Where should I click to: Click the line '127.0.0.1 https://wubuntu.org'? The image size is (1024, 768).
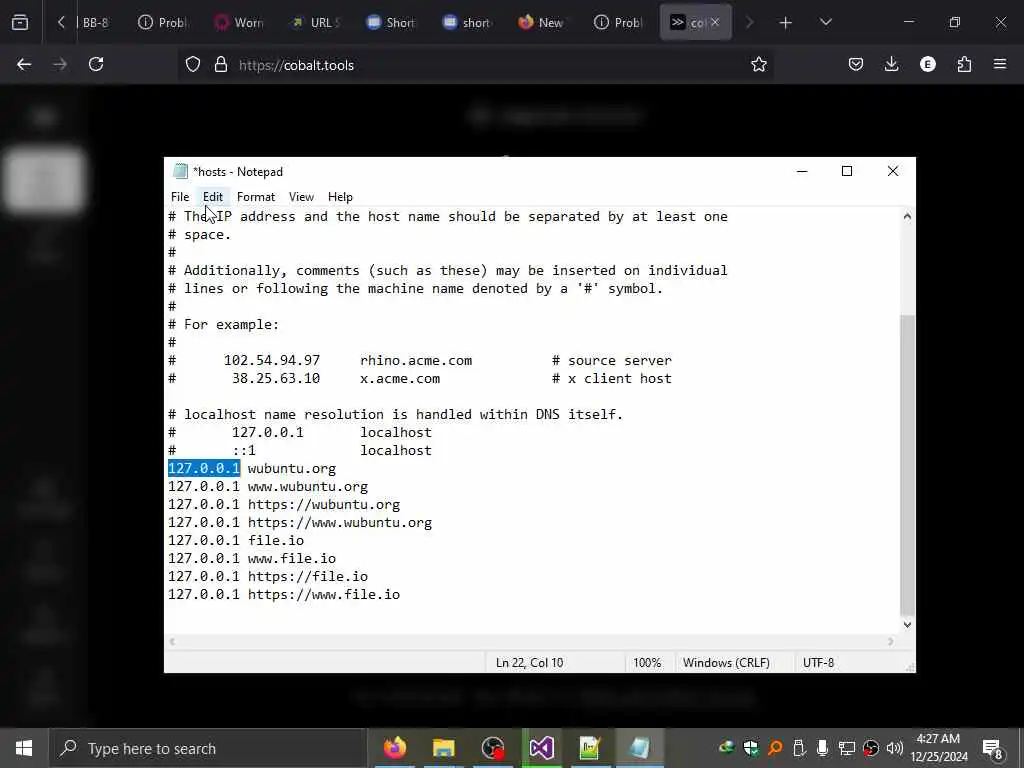[284, 505]
